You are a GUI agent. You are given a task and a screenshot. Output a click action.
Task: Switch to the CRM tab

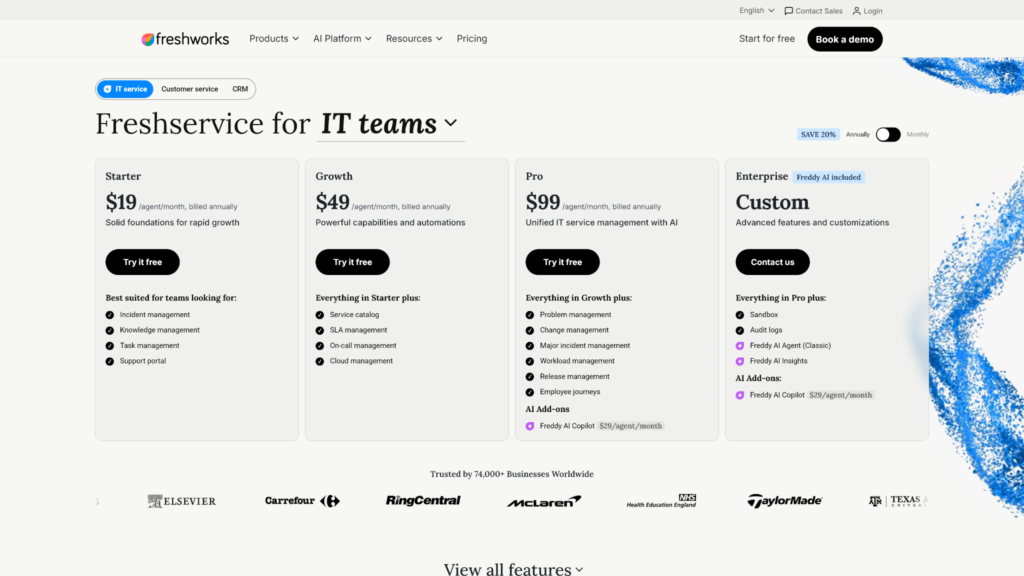click(x=240, y=89)
